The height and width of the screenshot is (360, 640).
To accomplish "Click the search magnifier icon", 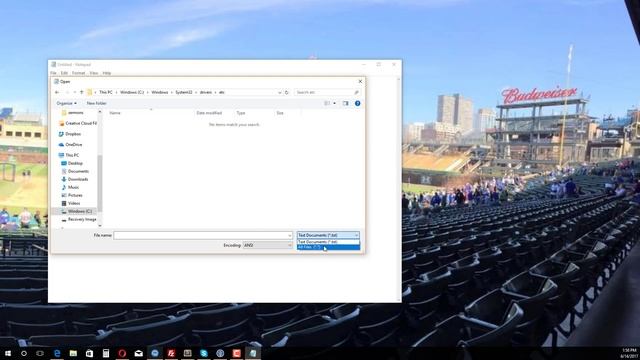I will point(356,93).
